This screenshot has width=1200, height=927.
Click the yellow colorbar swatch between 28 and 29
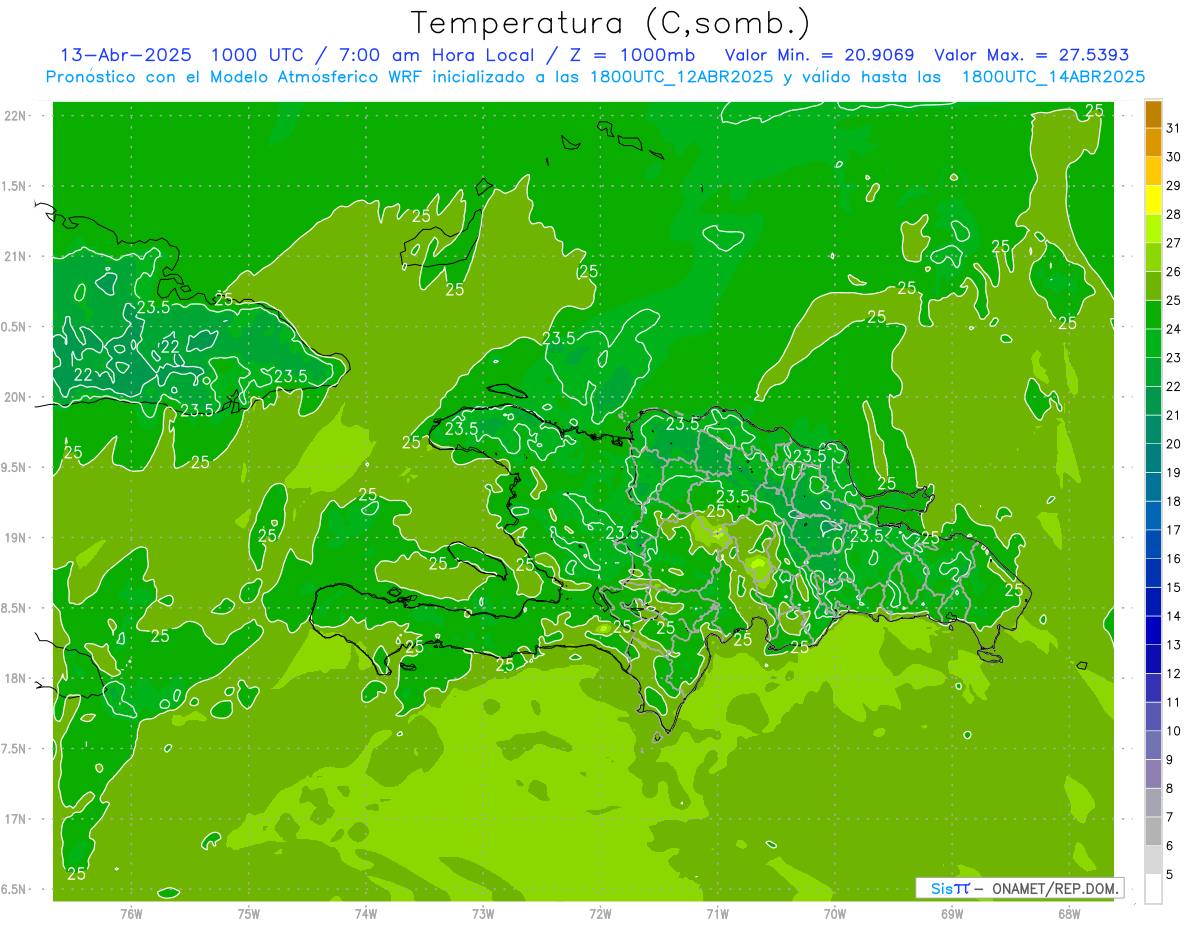pos(1153,201)
